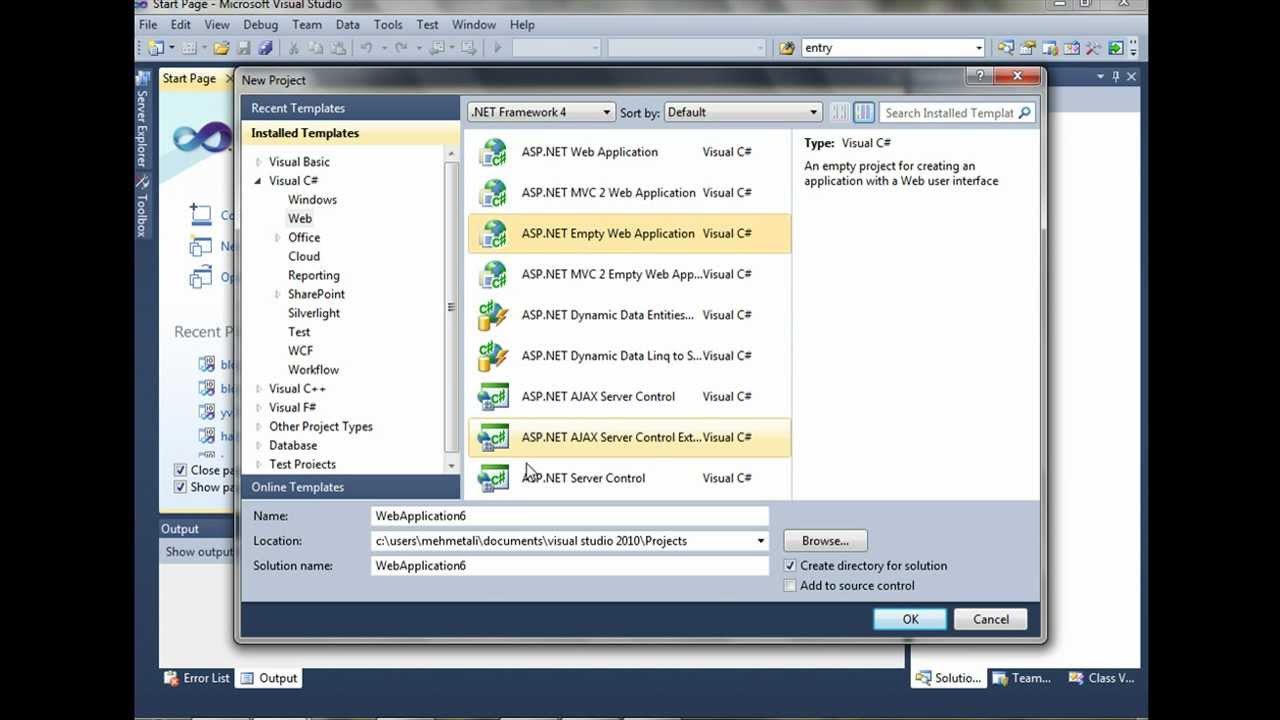This screenshot has width=1280, height=720.
Task: Open the Output tab at bottom
Action: point(269,678)
